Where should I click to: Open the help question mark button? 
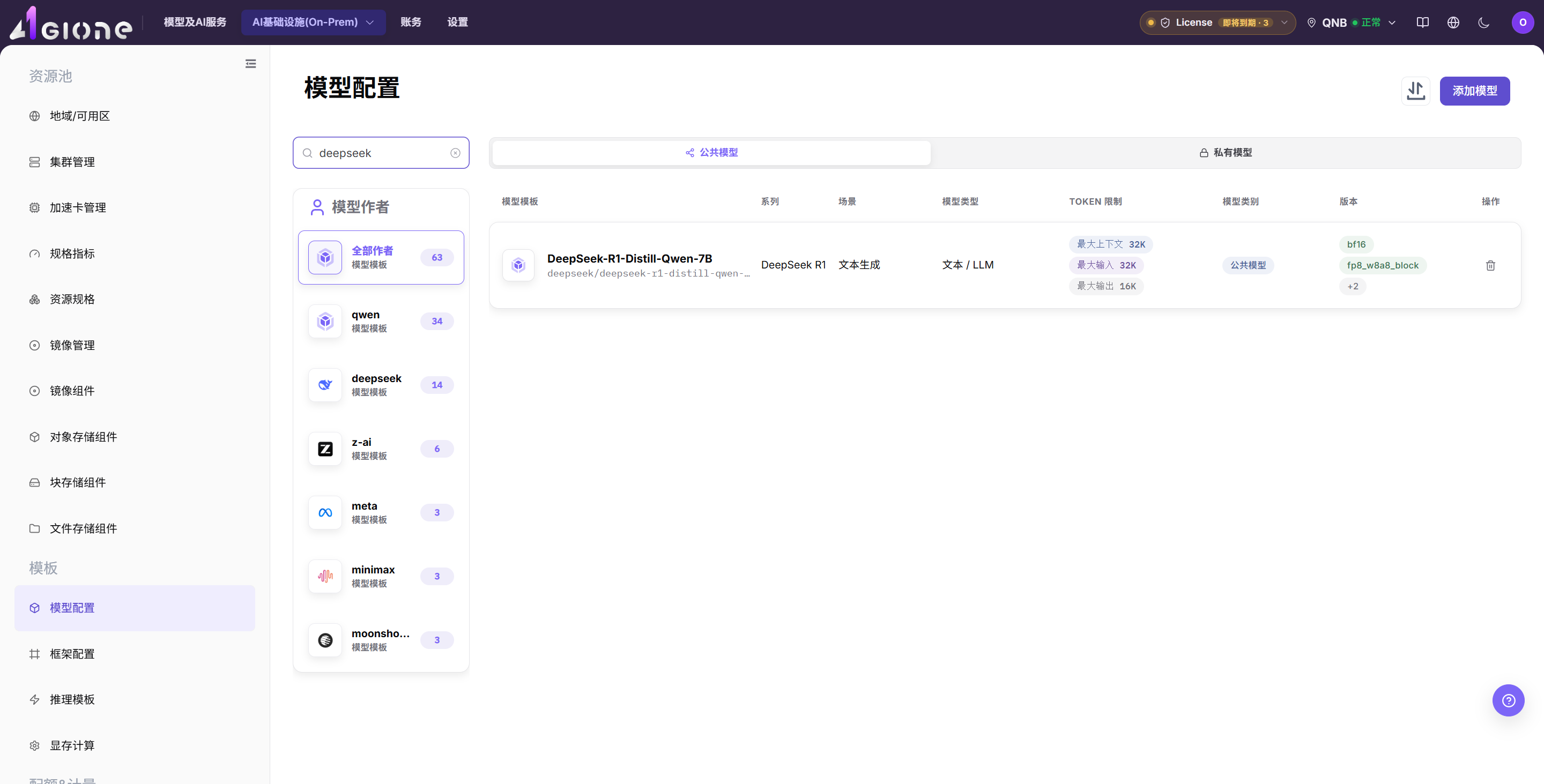[1508, 700]
